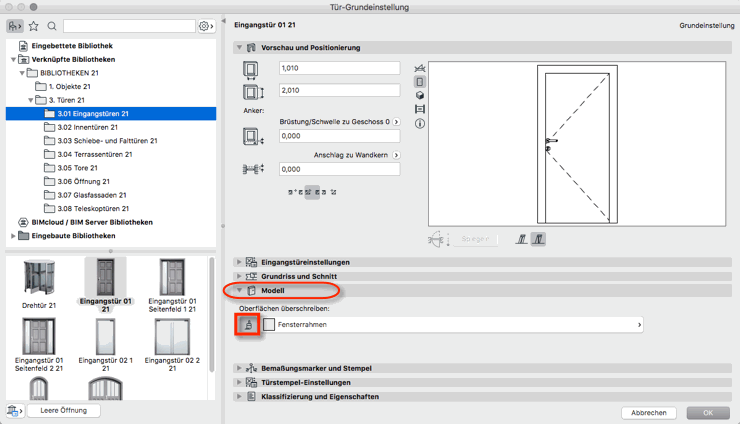This screenshot has width=740, height=424.
Task: Select the highlighted anchor point option
Action: click(312, 192)
